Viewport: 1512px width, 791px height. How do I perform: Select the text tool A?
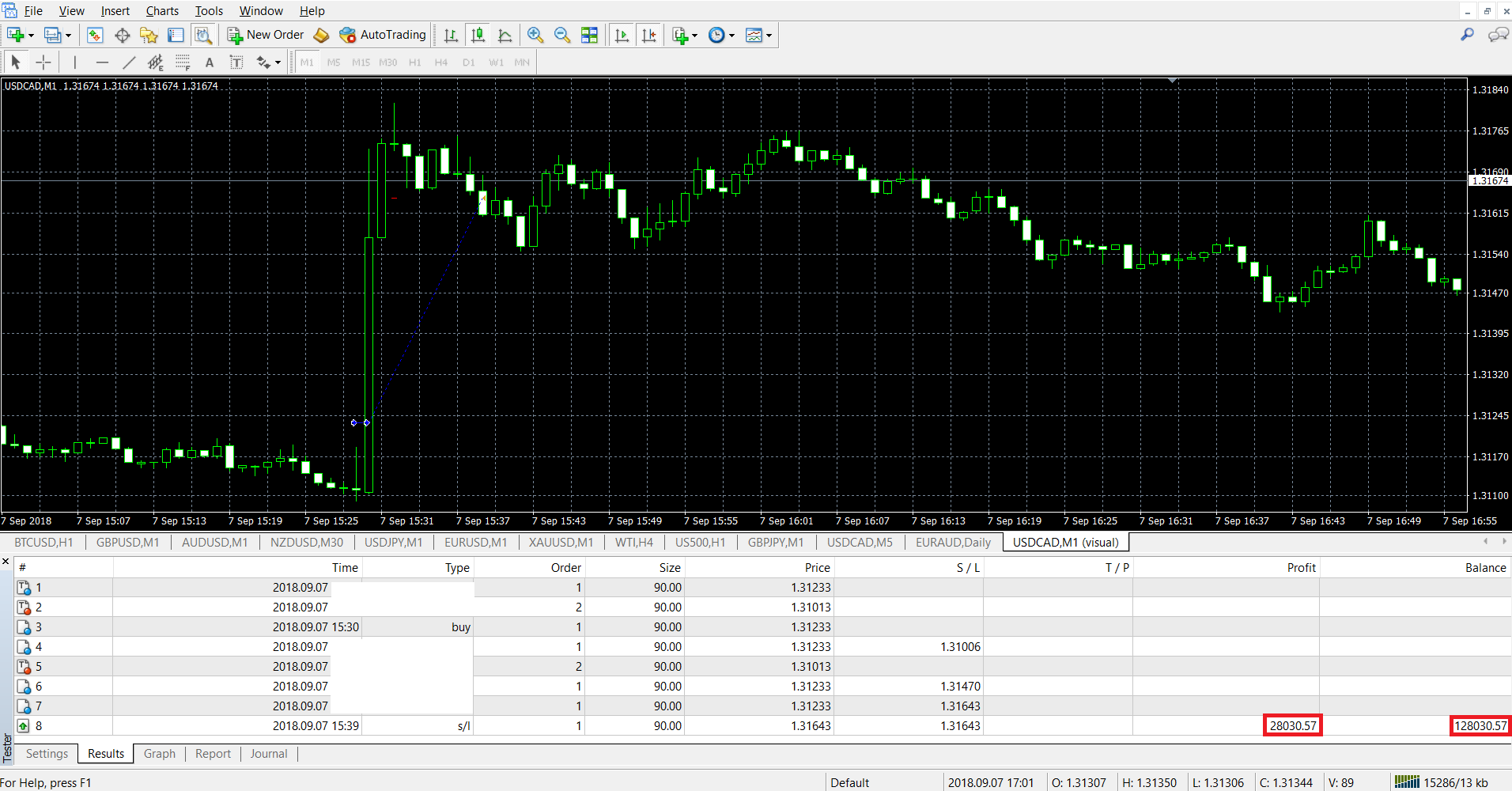pos(210,62)
